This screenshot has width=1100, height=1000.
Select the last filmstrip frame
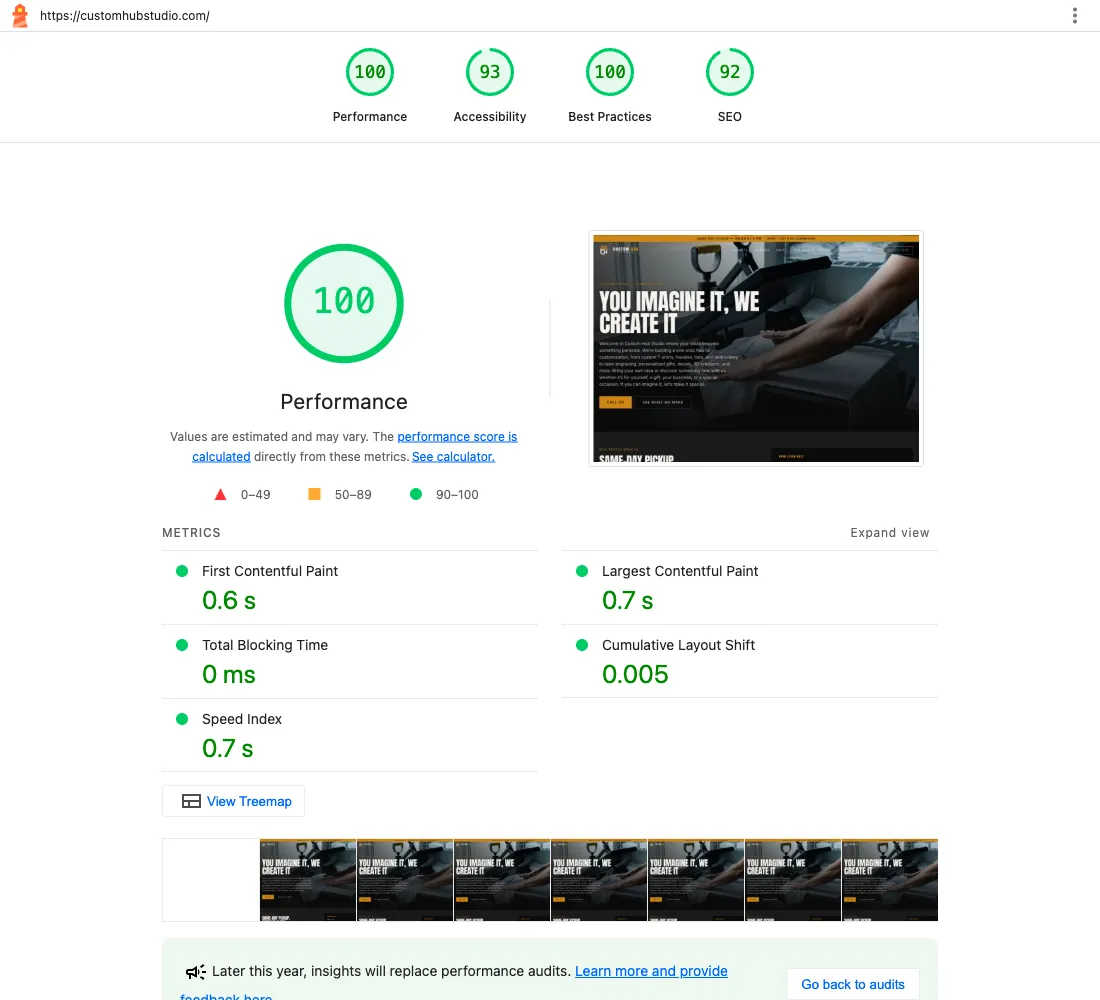pyautogui.click(x=890, y=880)
